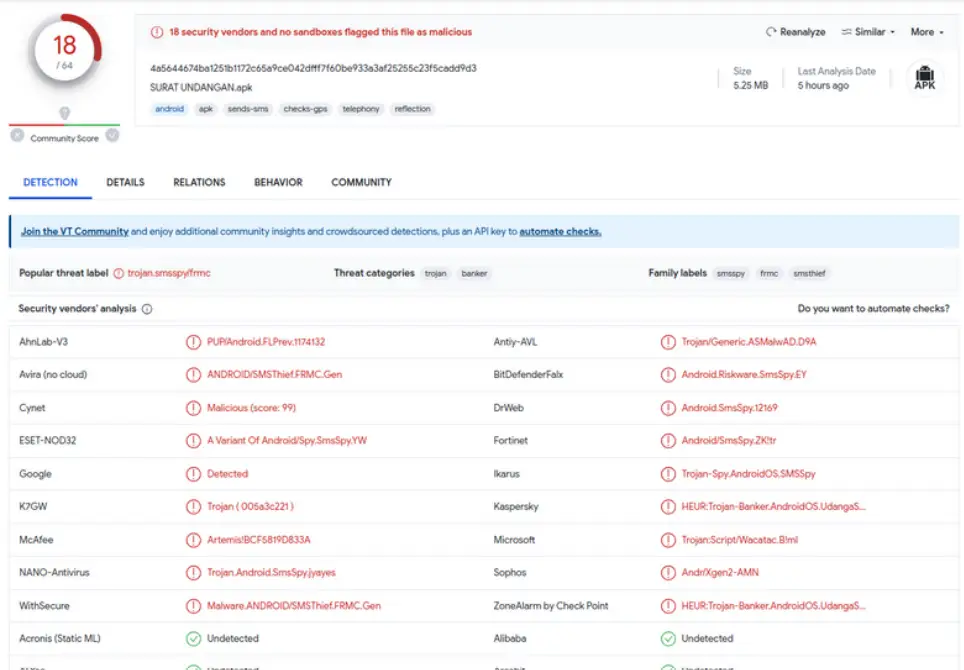
Task: Select the checks-gps tag
Action: (306, 109)
